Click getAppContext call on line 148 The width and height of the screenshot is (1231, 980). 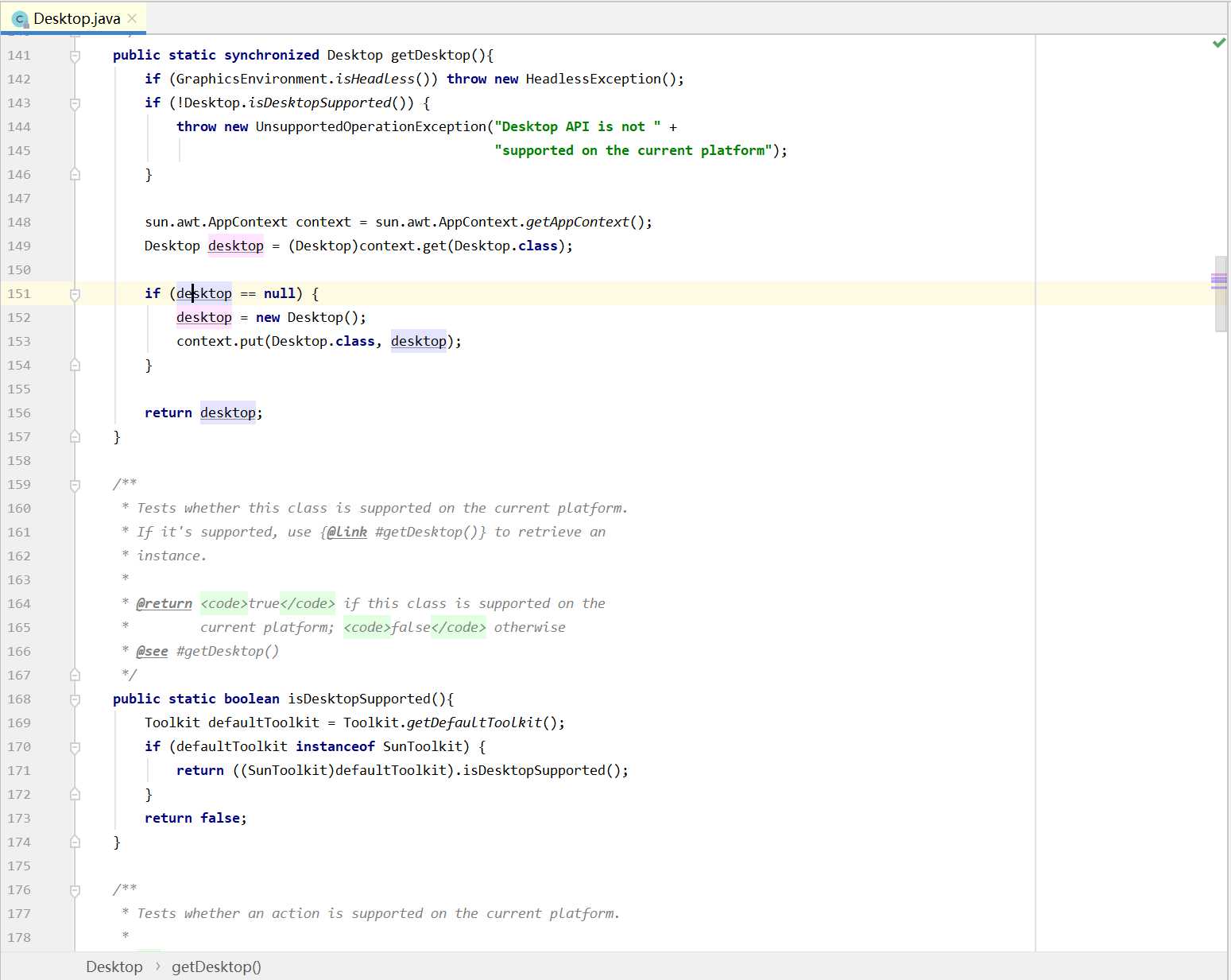click(x=578, y=222)
